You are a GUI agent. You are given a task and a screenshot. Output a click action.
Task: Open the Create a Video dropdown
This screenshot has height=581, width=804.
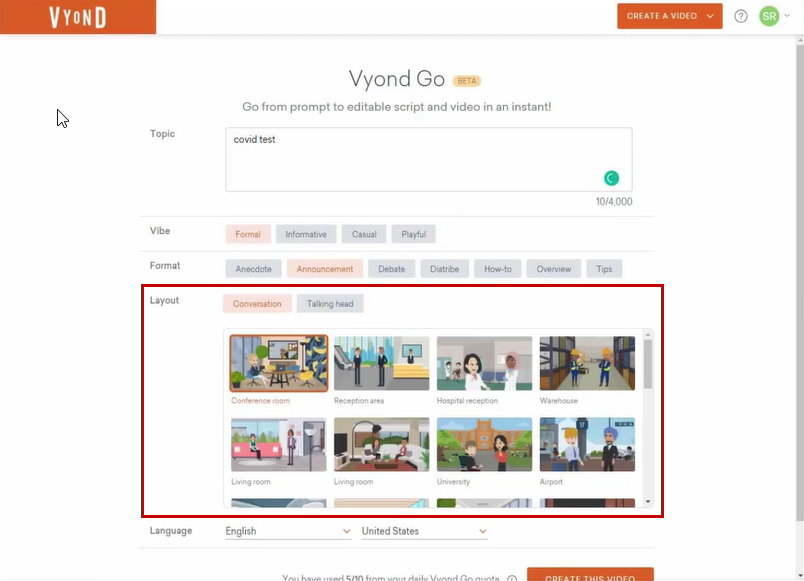670,16
